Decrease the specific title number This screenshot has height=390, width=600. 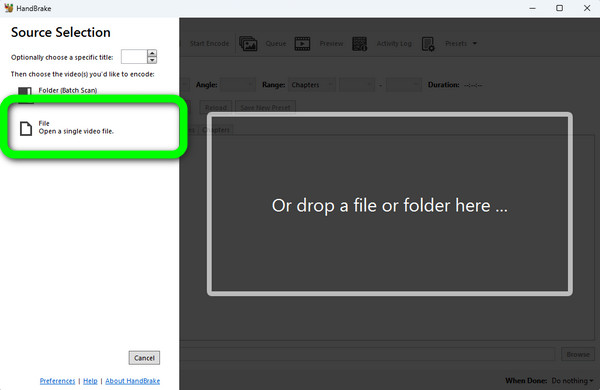(x=152, y=60)
